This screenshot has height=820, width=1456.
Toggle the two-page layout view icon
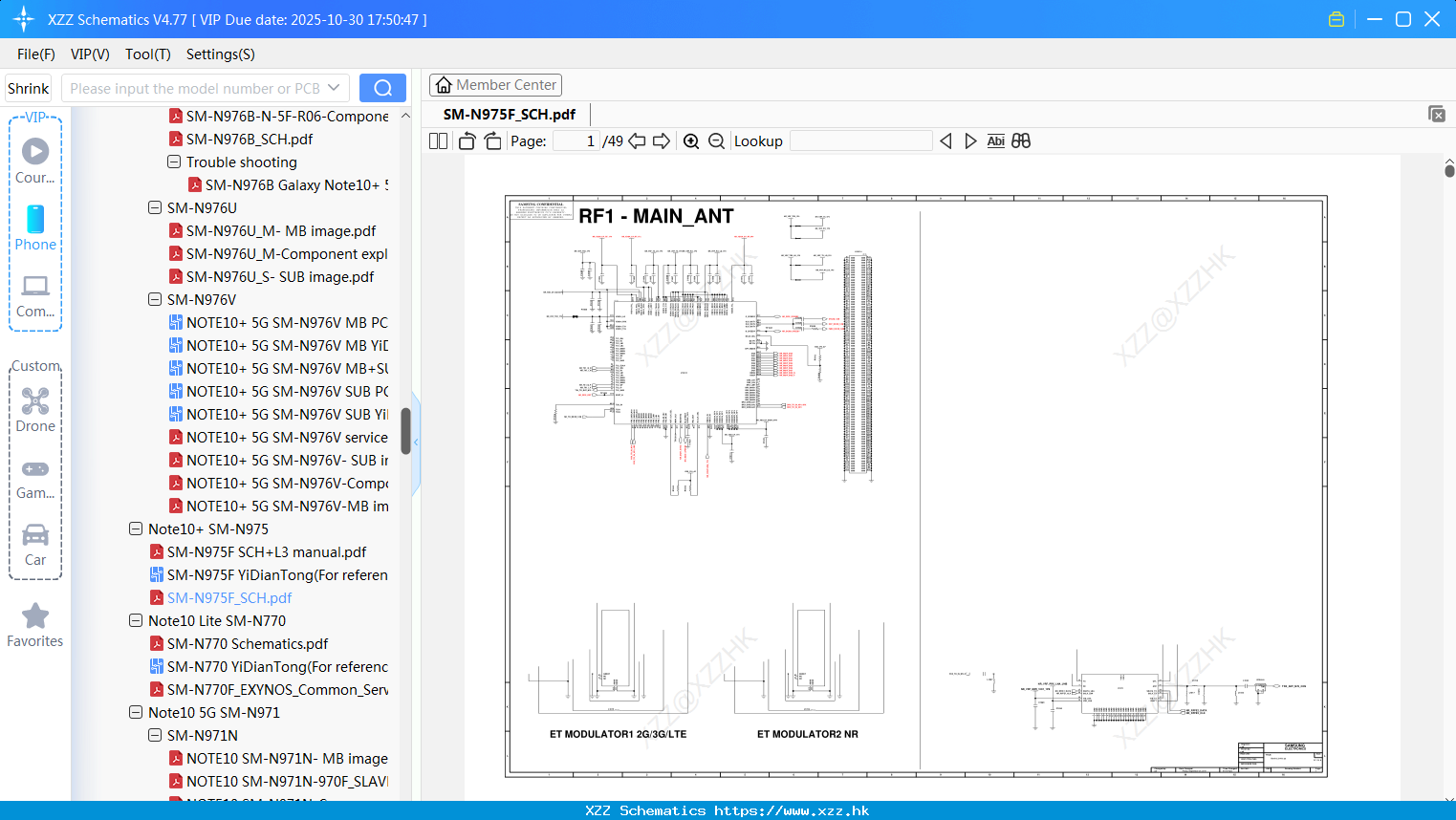click(x=438, y=141)
